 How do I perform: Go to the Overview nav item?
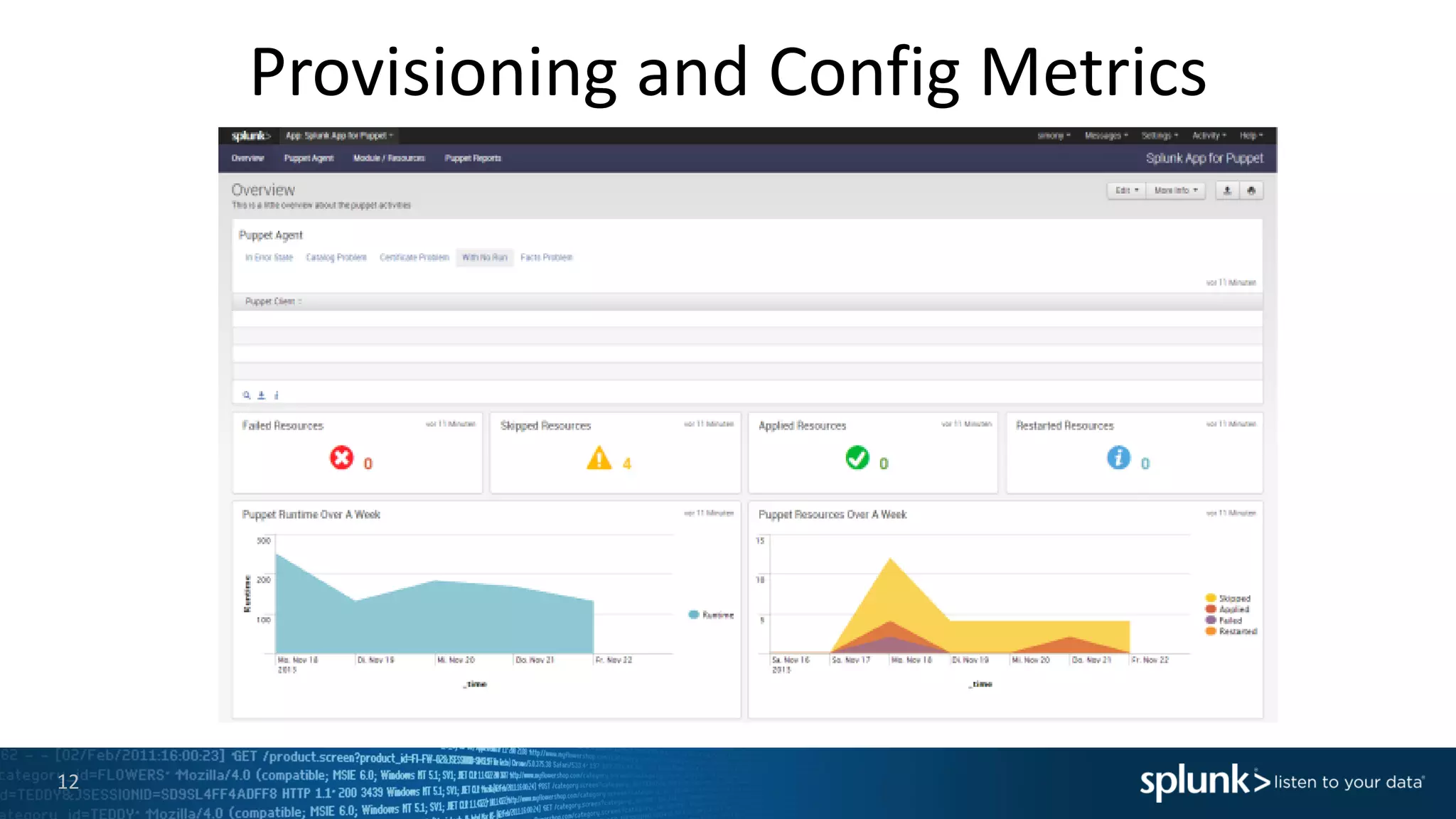coord(247,159)
